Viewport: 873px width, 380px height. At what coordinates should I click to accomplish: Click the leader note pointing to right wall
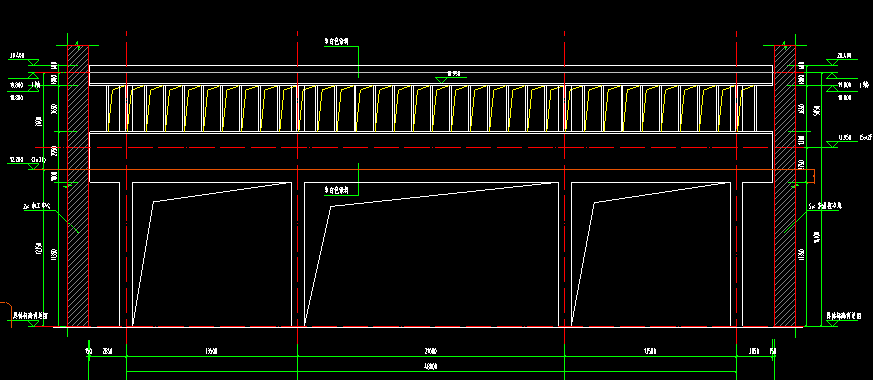tap(826, 206)
